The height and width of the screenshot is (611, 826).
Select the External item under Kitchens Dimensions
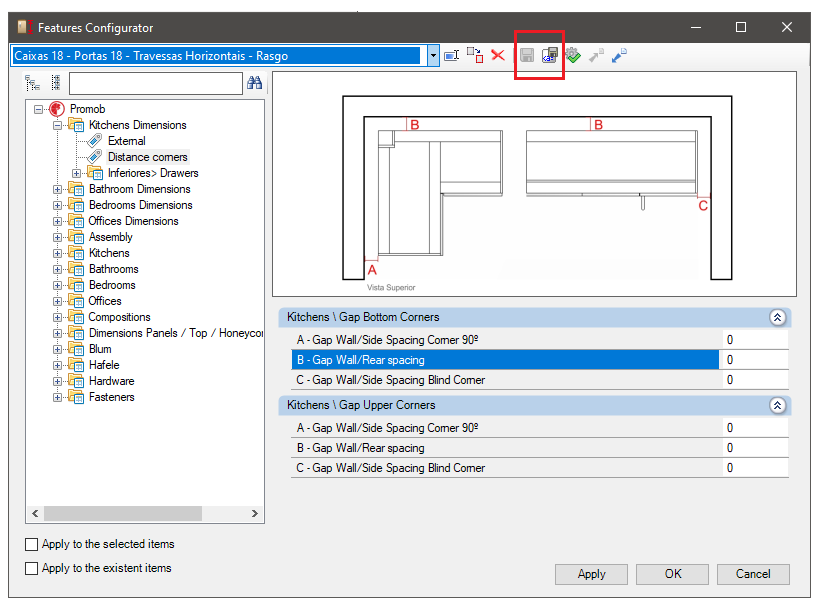coord(126,141)
